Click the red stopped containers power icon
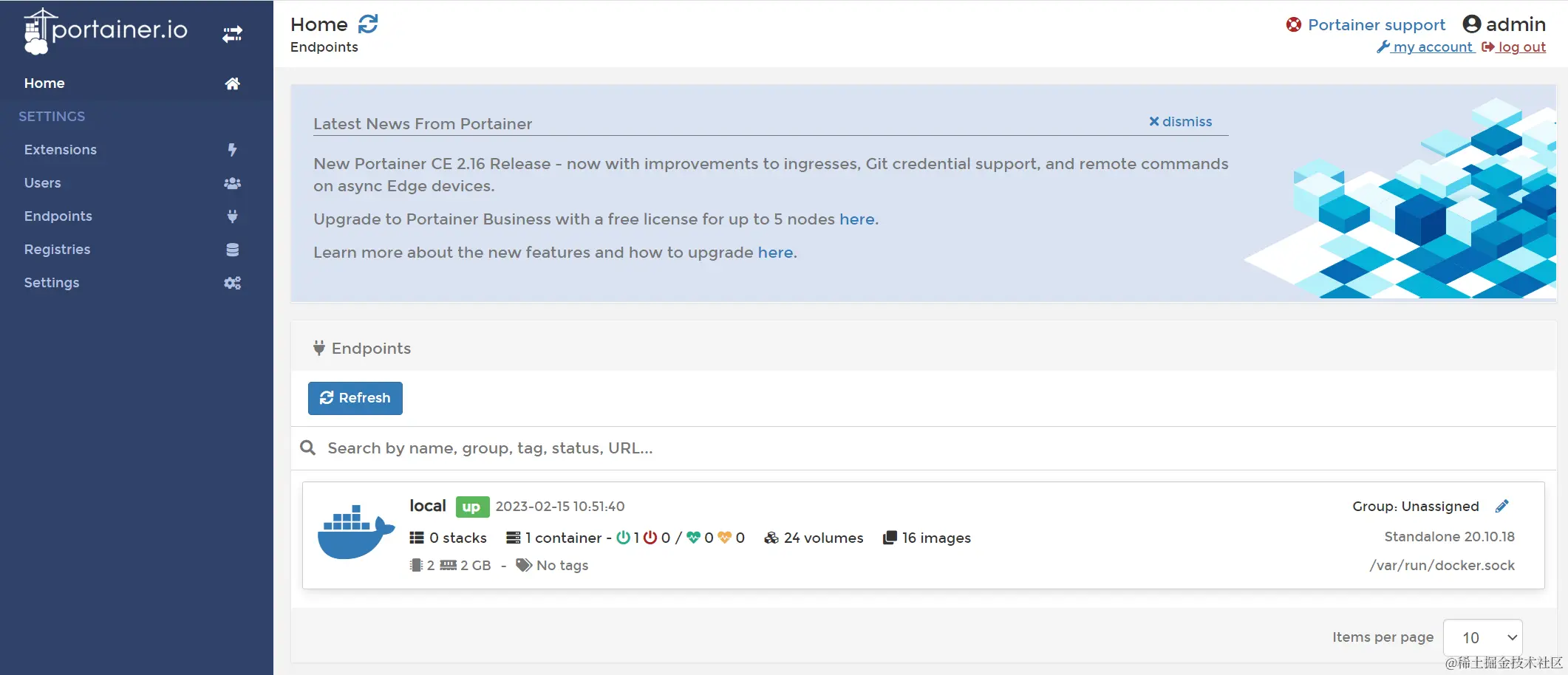Image resolution: width=1568 pixels, height=675 pixels. (650, 538)
